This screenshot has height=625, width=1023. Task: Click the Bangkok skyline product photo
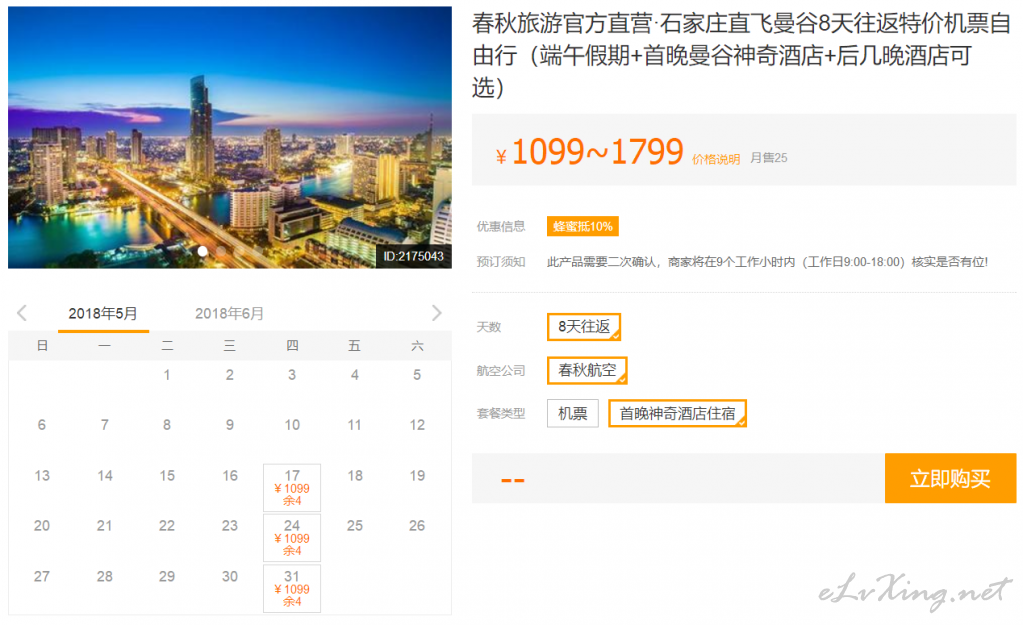[x=230, y=138]
